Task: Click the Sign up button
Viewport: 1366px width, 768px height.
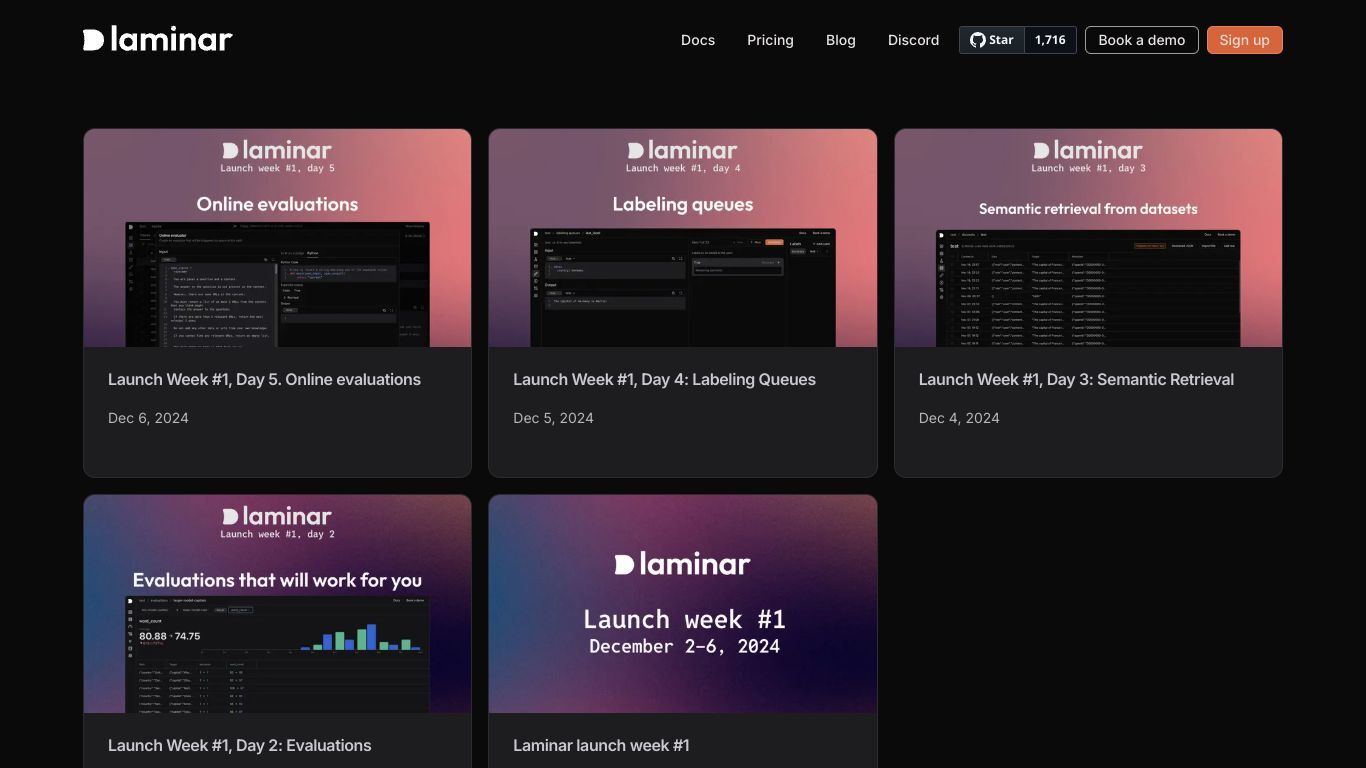Action: [x=1245, y=40]
